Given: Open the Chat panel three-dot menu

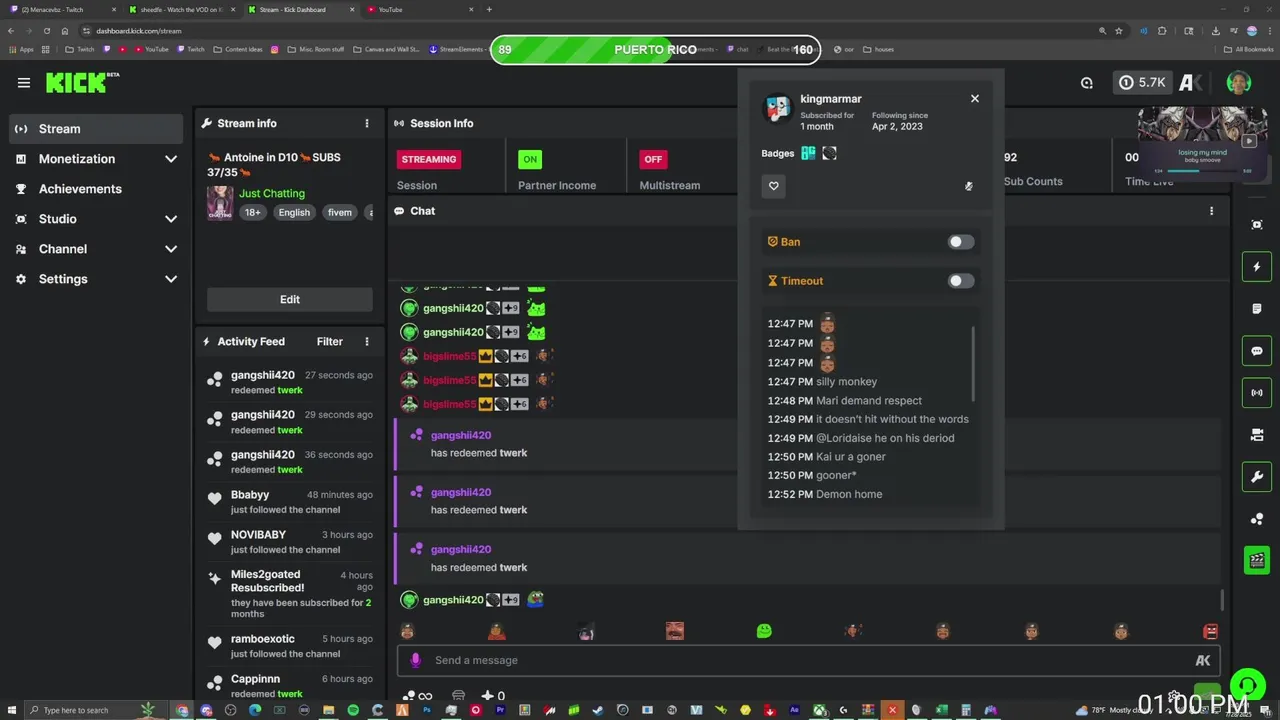Looking at the screenshot, I should pos(1211,211).
